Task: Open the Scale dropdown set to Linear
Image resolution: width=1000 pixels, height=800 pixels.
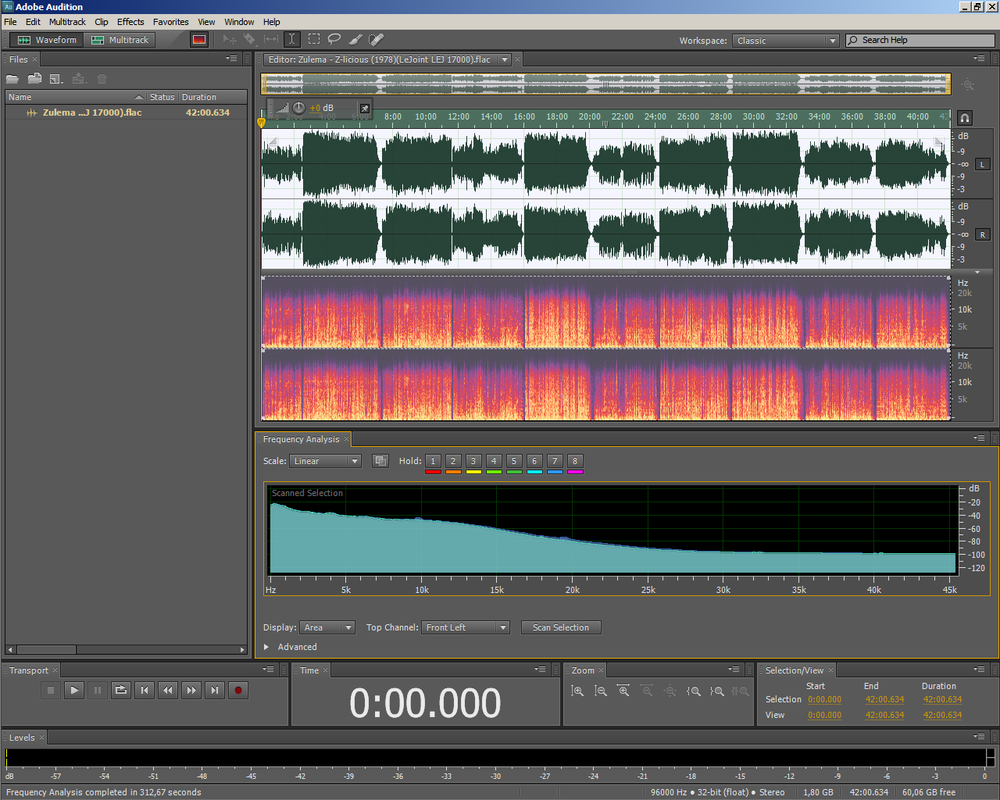Action: [x=325, y=461]
